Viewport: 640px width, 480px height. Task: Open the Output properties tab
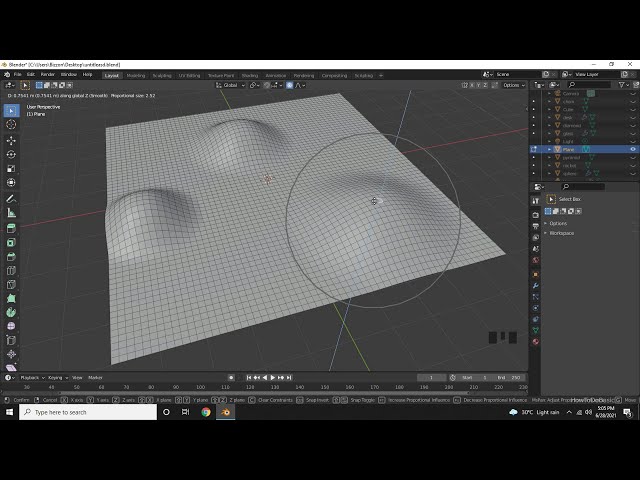pyautogui.click(x=536, y=226)
